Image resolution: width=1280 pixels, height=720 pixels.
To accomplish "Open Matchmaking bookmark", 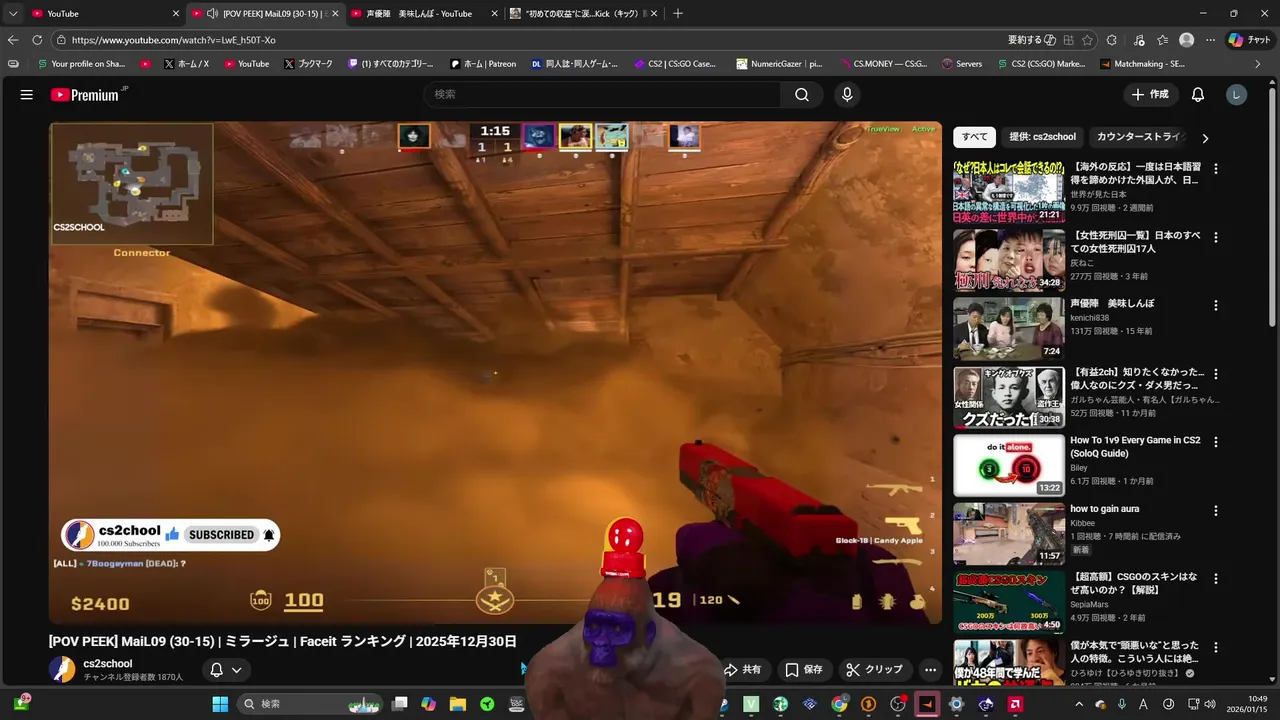I will 1142,63.
